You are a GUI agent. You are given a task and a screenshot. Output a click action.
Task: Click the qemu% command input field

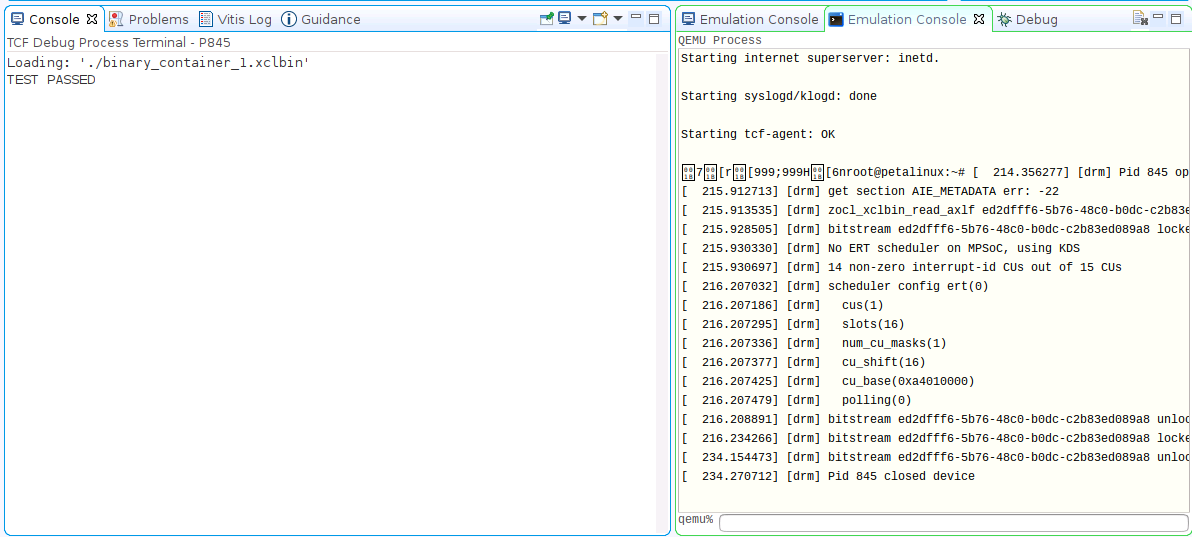pos(950,522)
